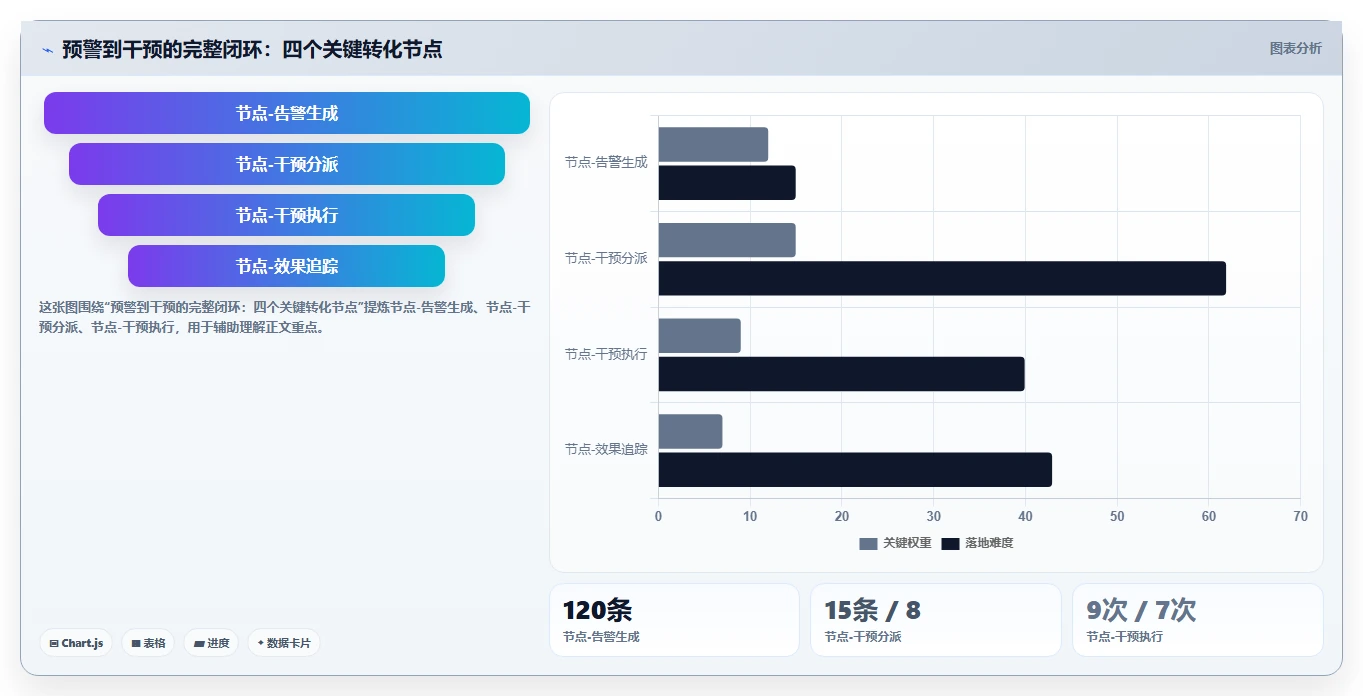Select the 节点-效果追踪 funnel bar
The width and height of the screenshot is (1363, 696).
pos(286,266)
